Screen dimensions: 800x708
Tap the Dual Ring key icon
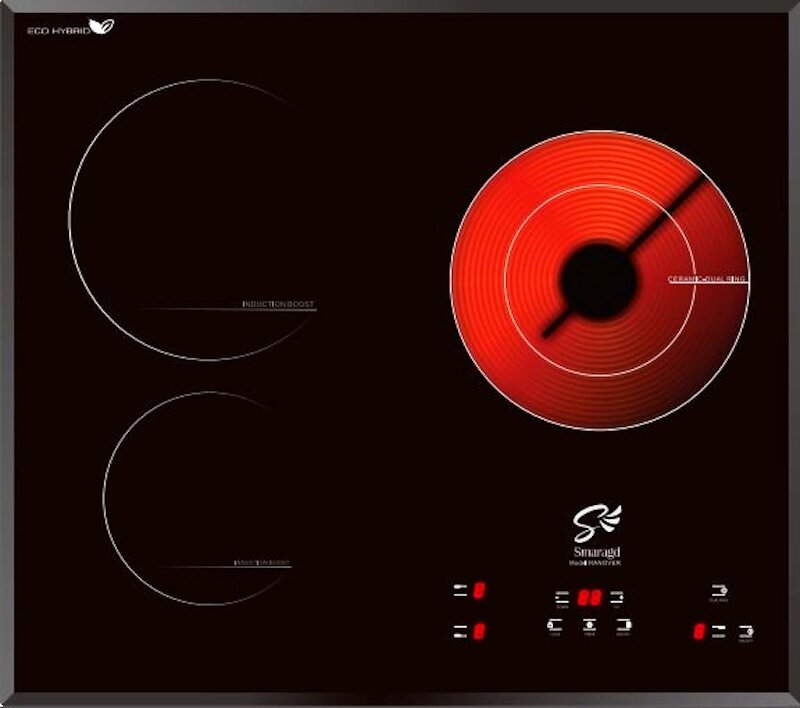pyautogui.click(x=718, y=591)
